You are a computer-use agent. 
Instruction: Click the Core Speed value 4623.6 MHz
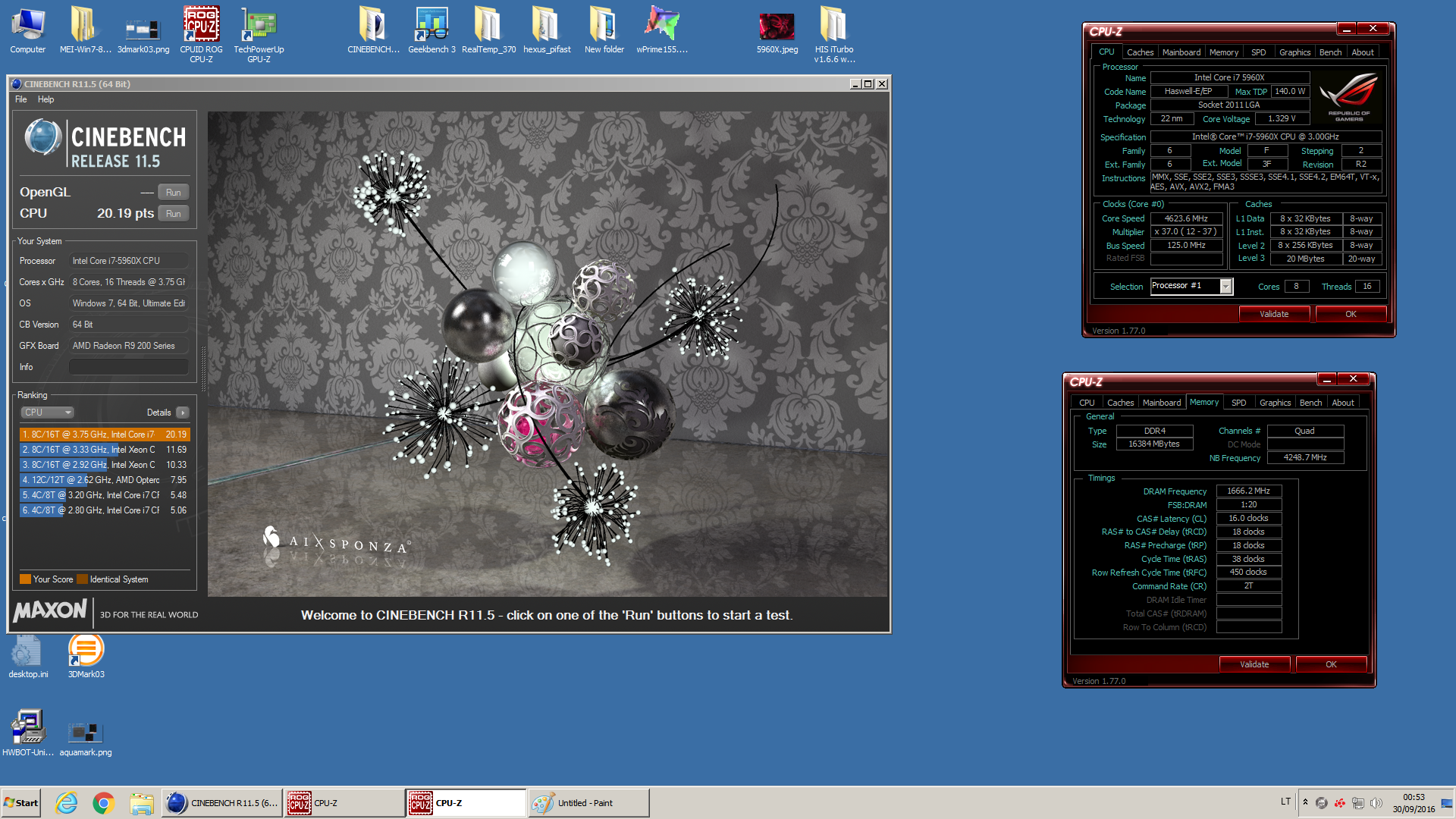(1186, 218)
